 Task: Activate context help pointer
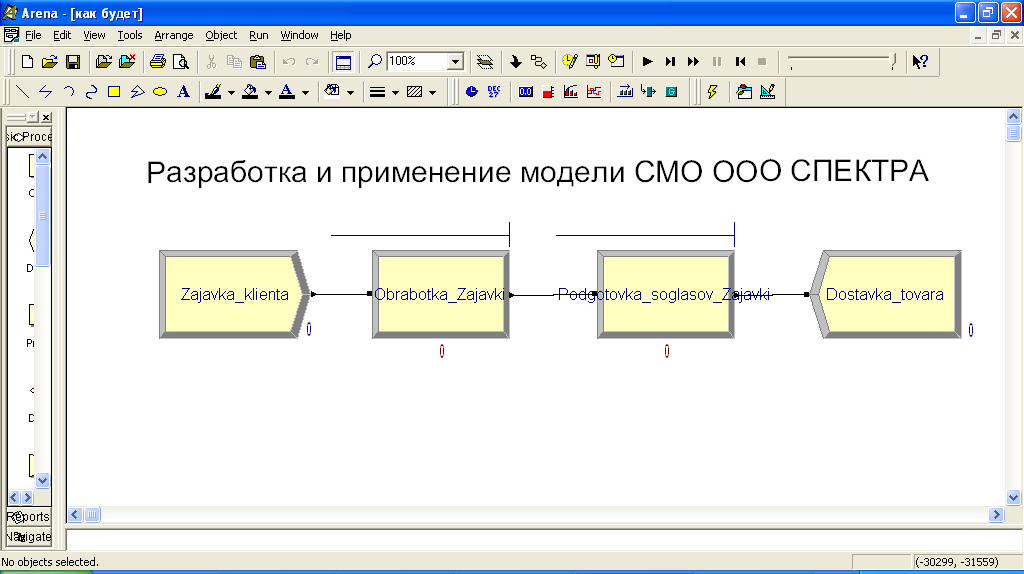(921, 61)
